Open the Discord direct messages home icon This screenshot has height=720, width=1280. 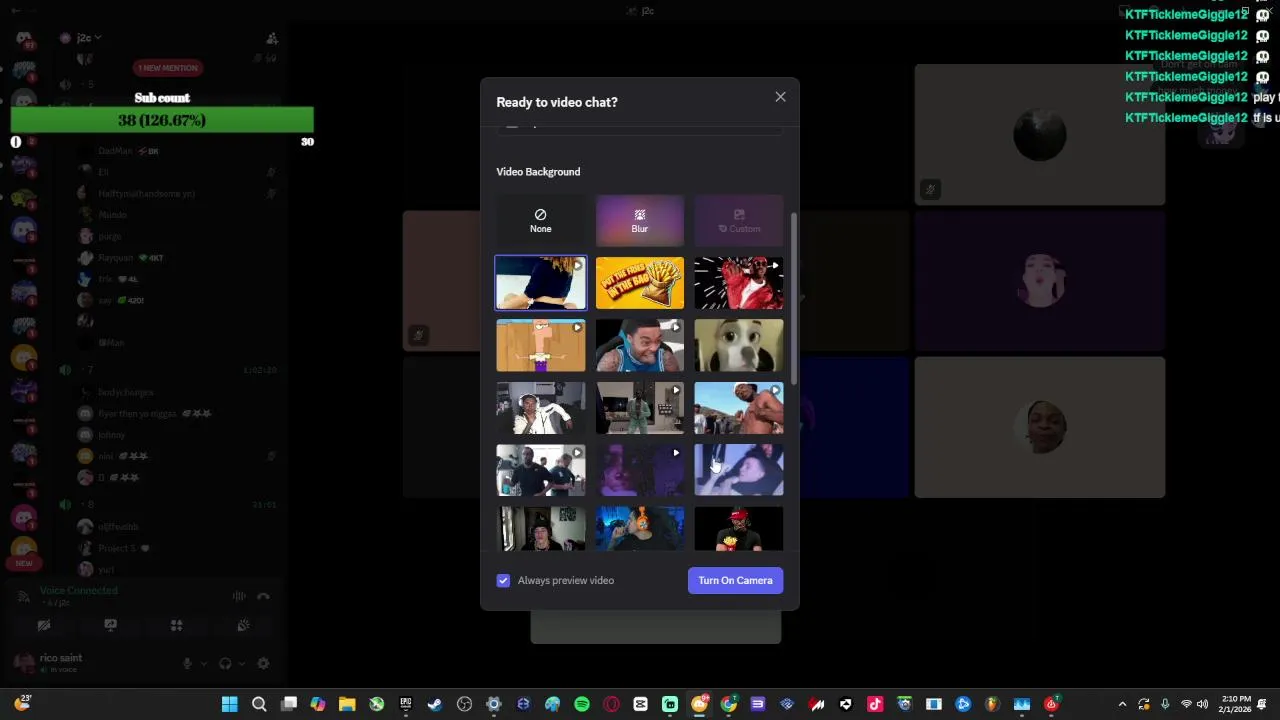(x=23, y=38)
